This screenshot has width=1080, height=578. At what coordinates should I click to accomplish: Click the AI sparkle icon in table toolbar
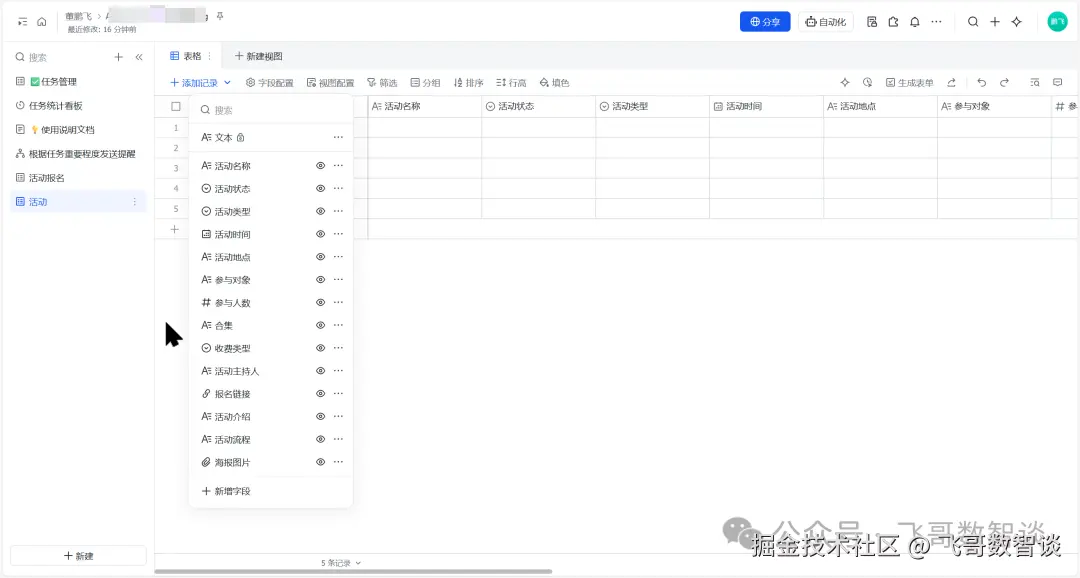coord(845,83)
